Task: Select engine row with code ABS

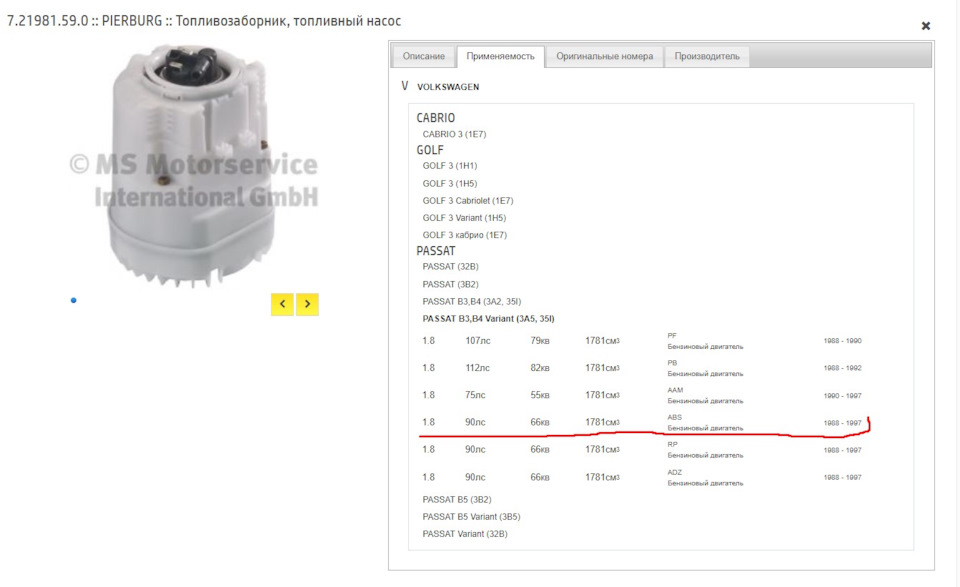Action: [642, 422]
